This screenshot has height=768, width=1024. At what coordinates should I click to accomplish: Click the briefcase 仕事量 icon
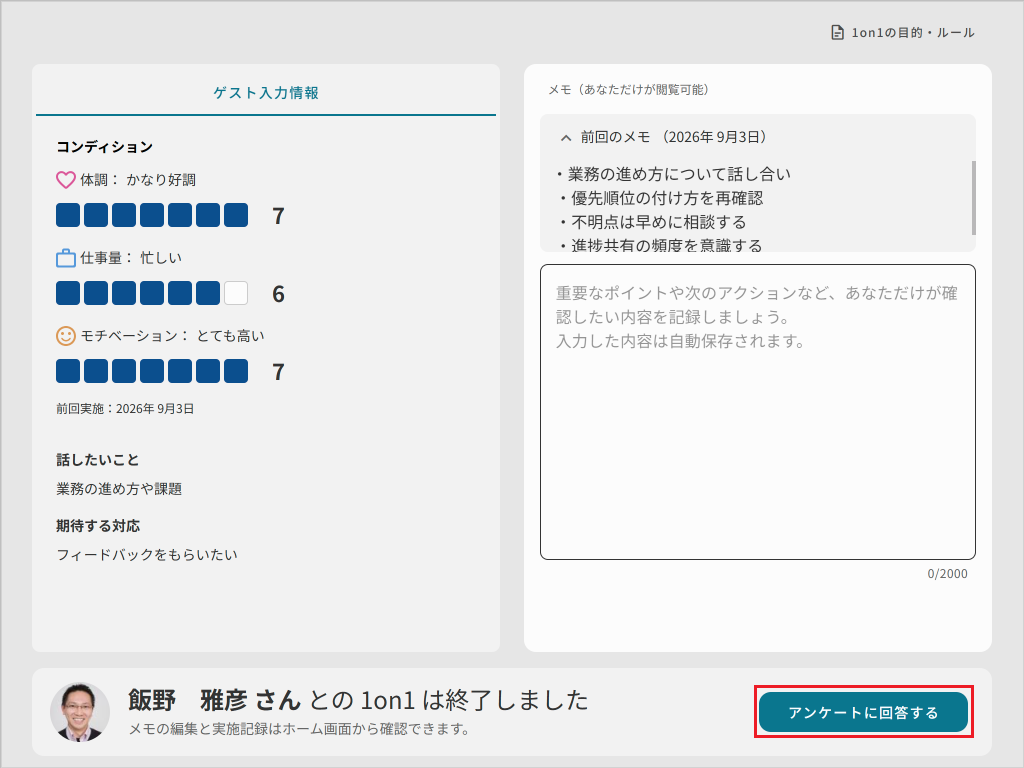(x=66, y=258)
